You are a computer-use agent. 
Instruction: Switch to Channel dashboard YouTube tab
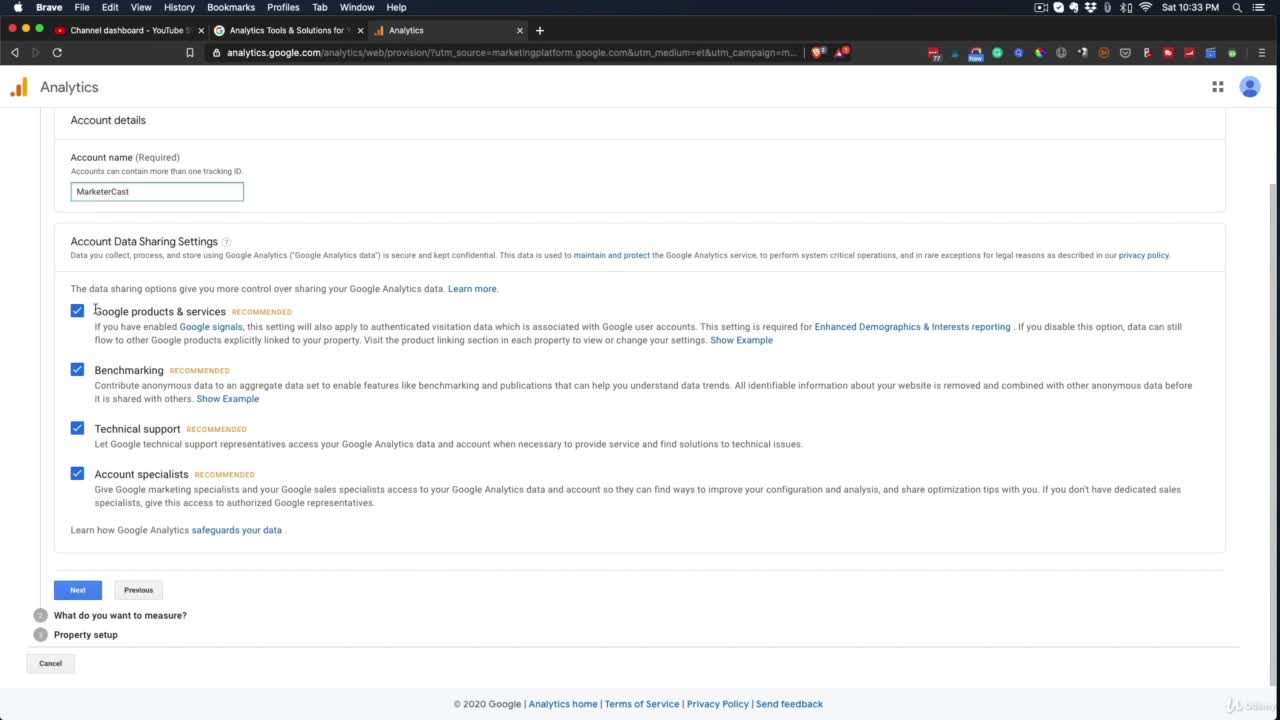coord(127,30)
